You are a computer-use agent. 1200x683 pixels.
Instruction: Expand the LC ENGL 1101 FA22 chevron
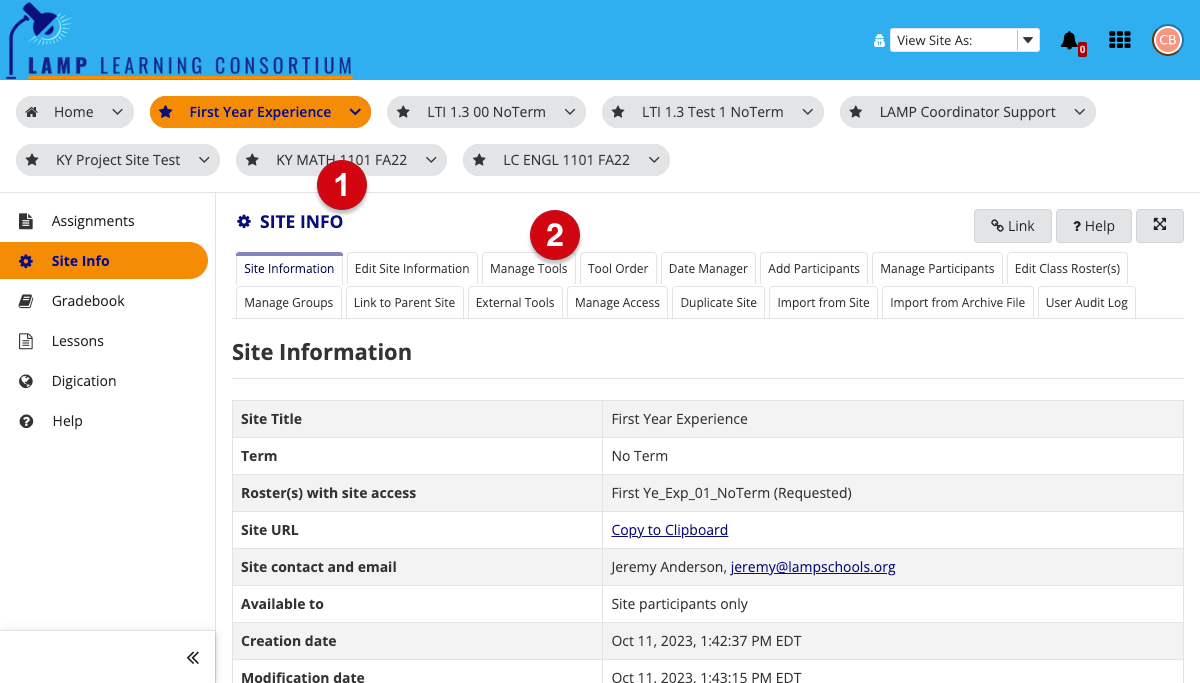(x=654, y=160)
